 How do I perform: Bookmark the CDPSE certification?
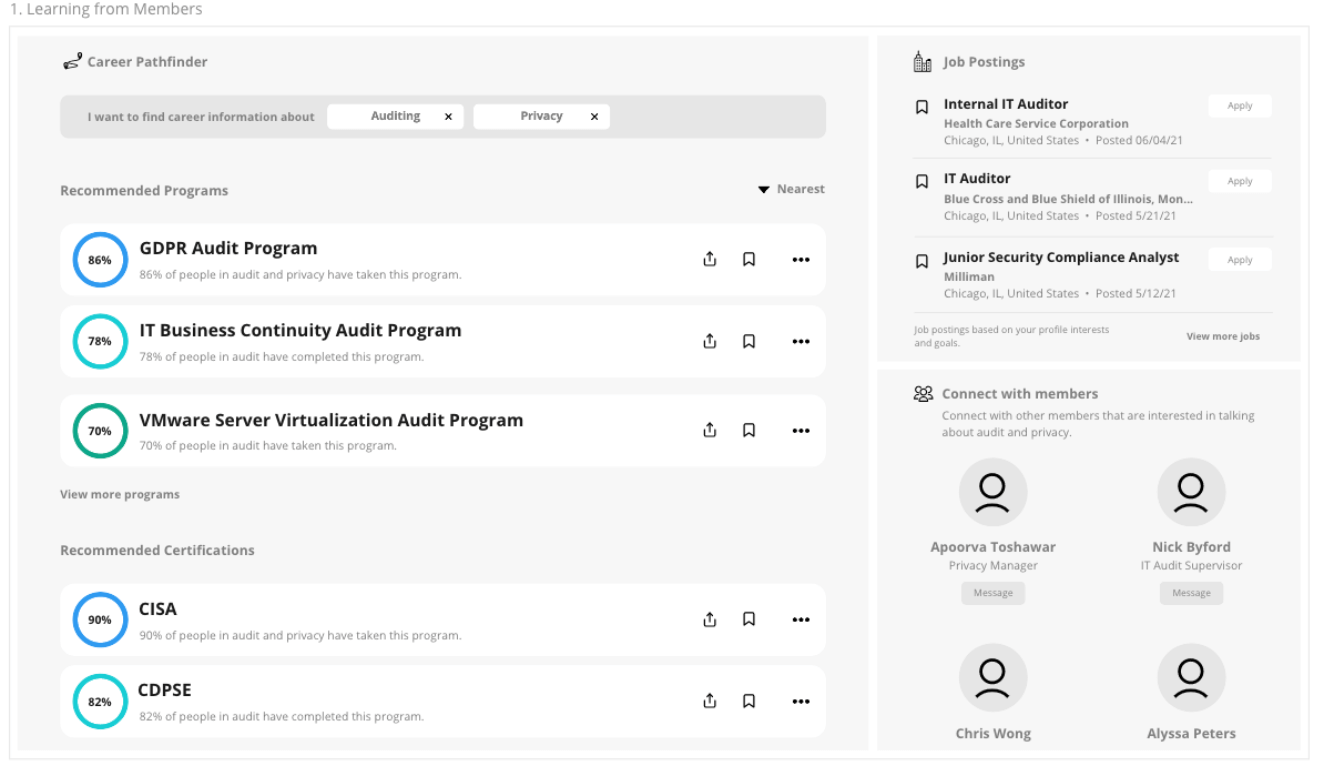click(748, 701)
